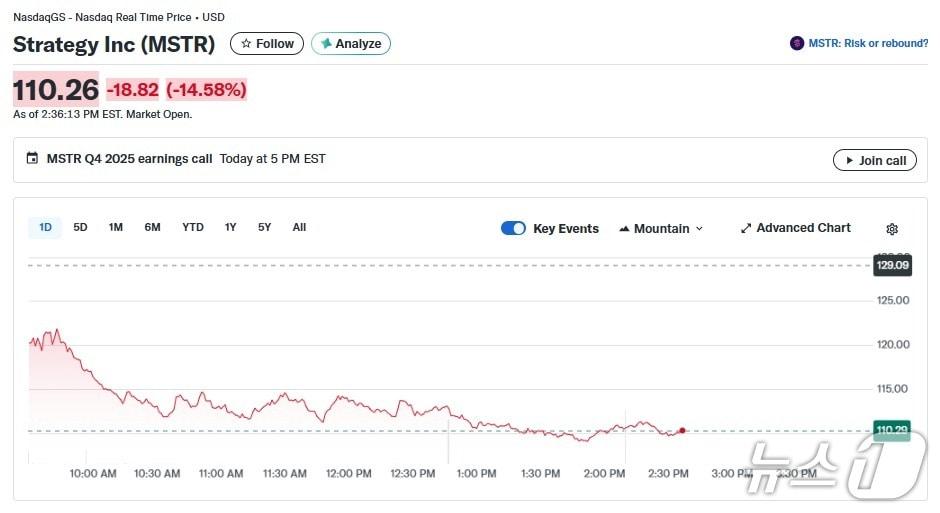Click the Advanced Chart expand arrows icon
Screen dimensions: 940x513
[745, 229]
